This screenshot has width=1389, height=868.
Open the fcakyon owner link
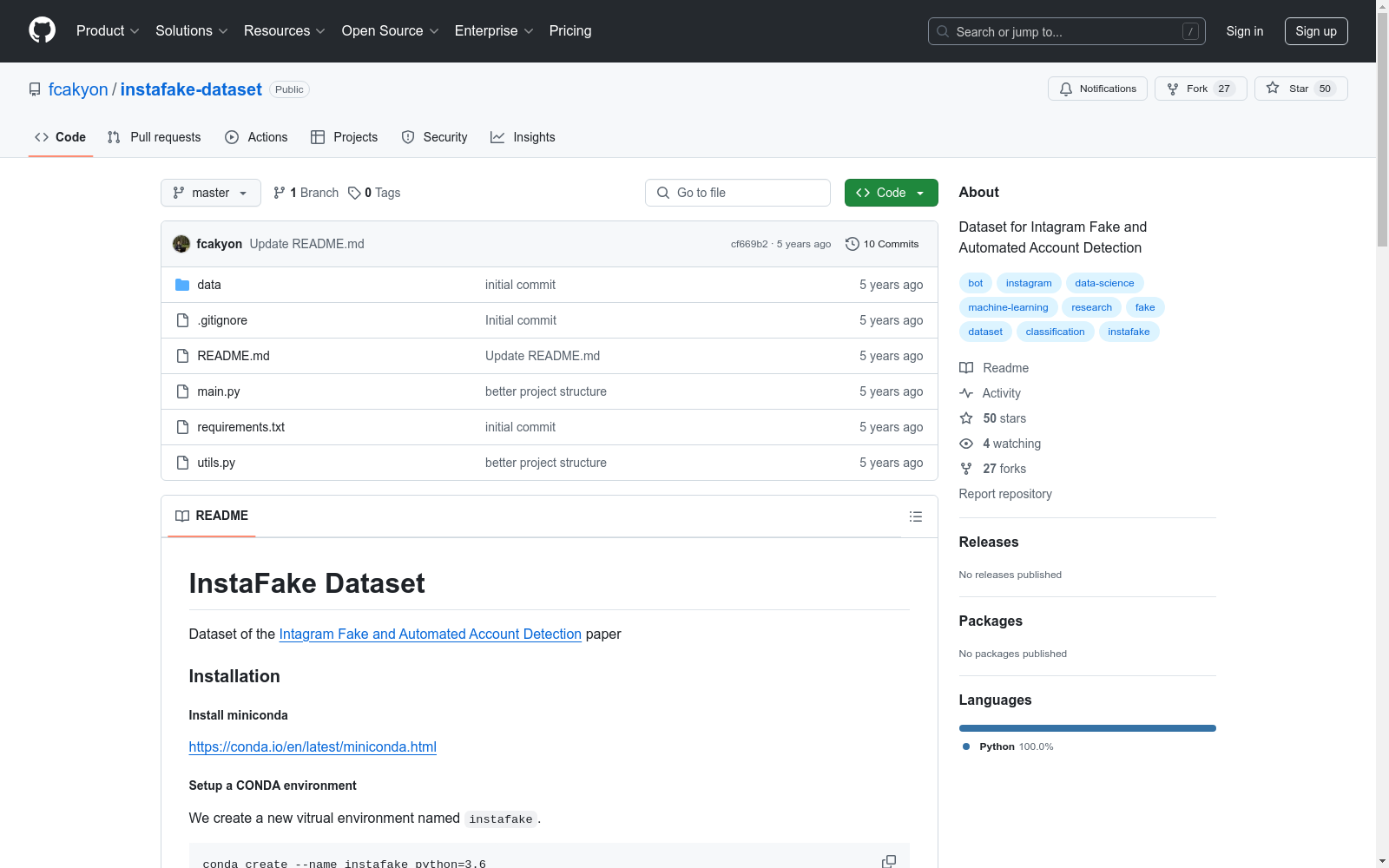tap(78, 89)
